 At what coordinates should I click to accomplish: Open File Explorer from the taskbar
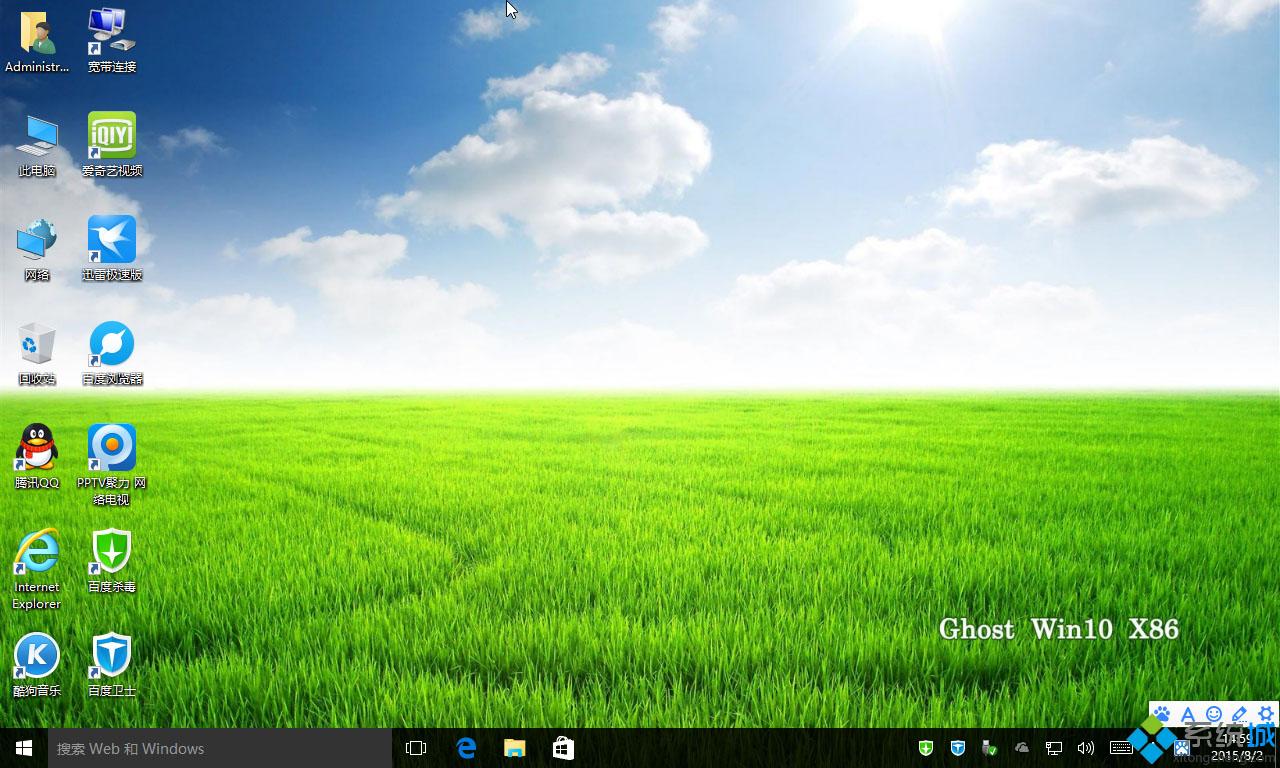pyautogui.click(x=514, y=748)
